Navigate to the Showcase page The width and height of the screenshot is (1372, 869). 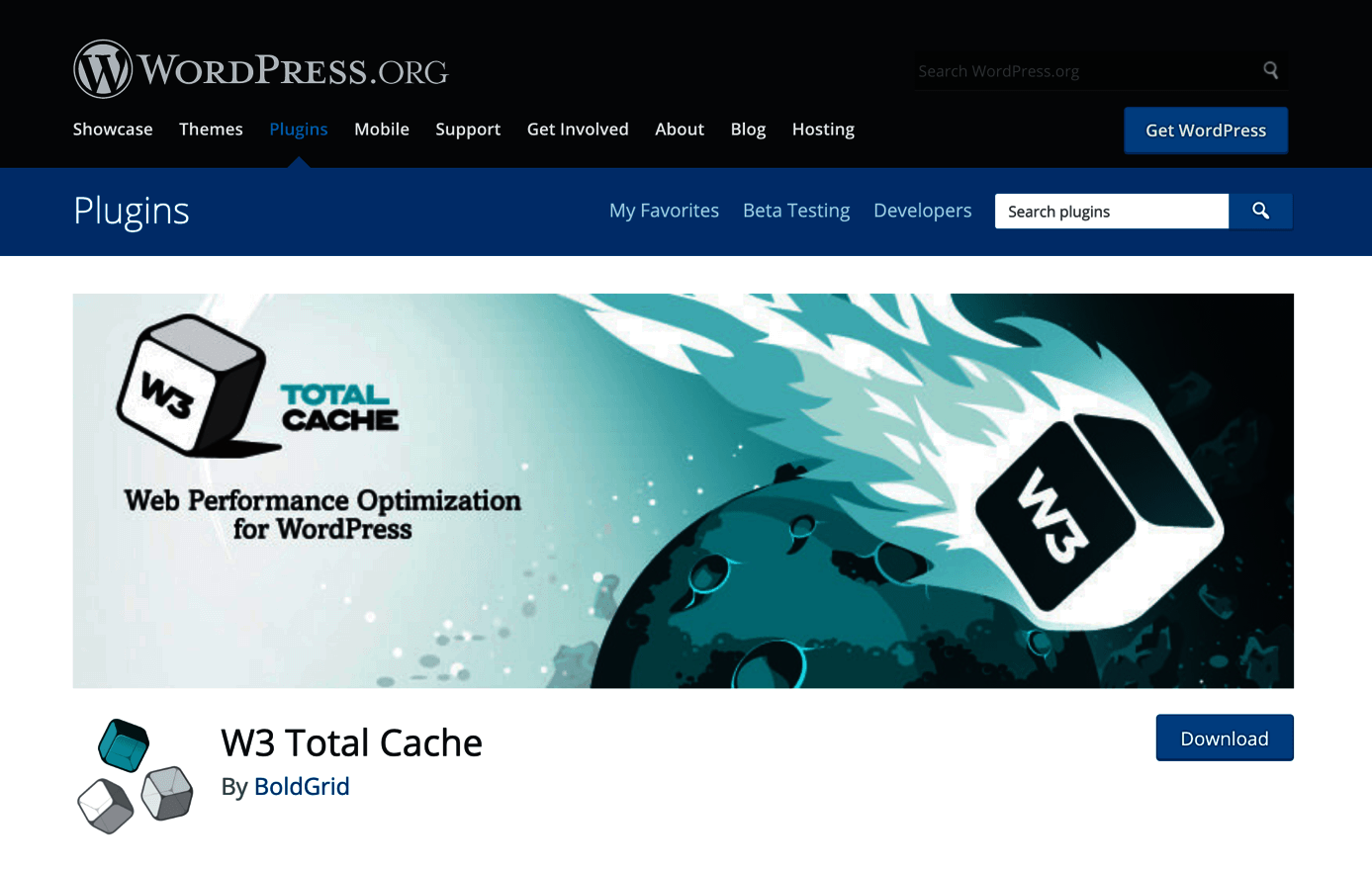[112, 129]
